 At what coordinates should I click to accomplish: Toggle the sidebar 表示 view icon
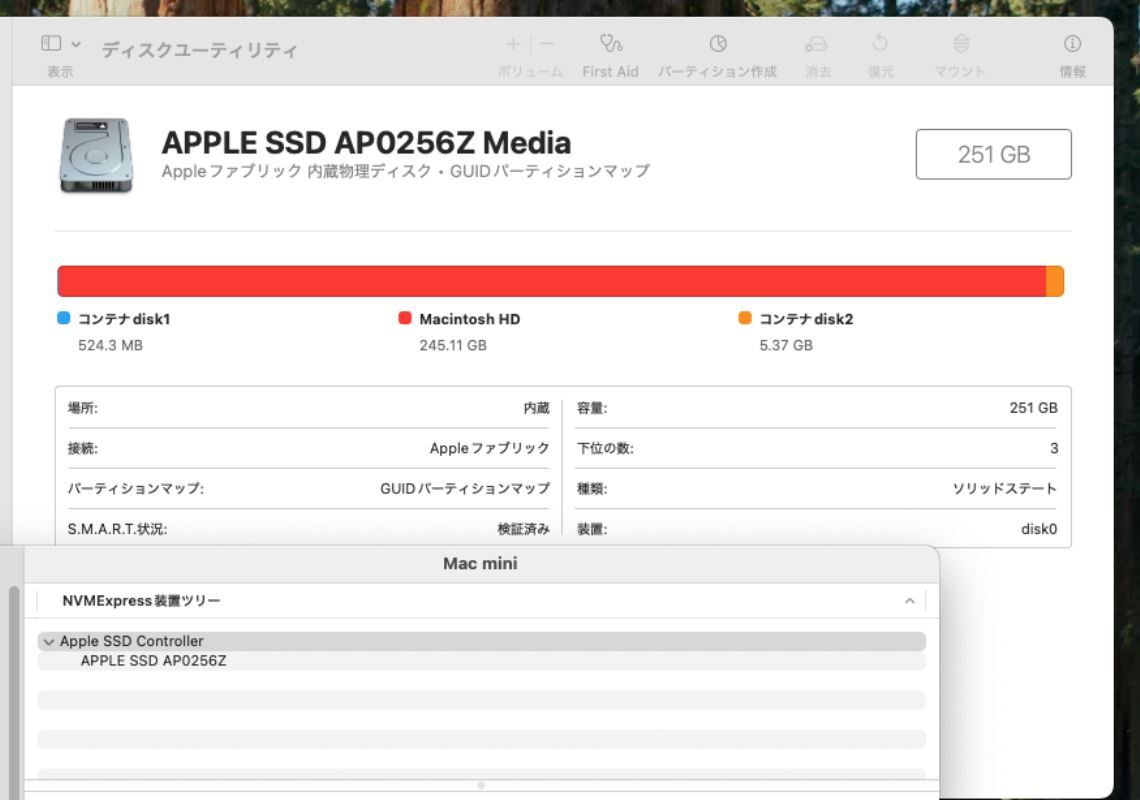pos(51,44)
